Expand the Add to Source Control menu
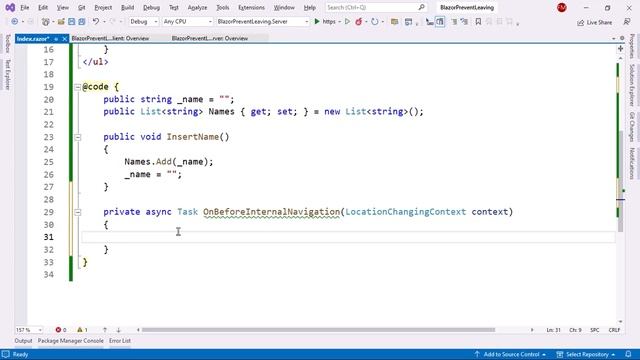Viewport: 640px width, 360px height. pos(509,354)
